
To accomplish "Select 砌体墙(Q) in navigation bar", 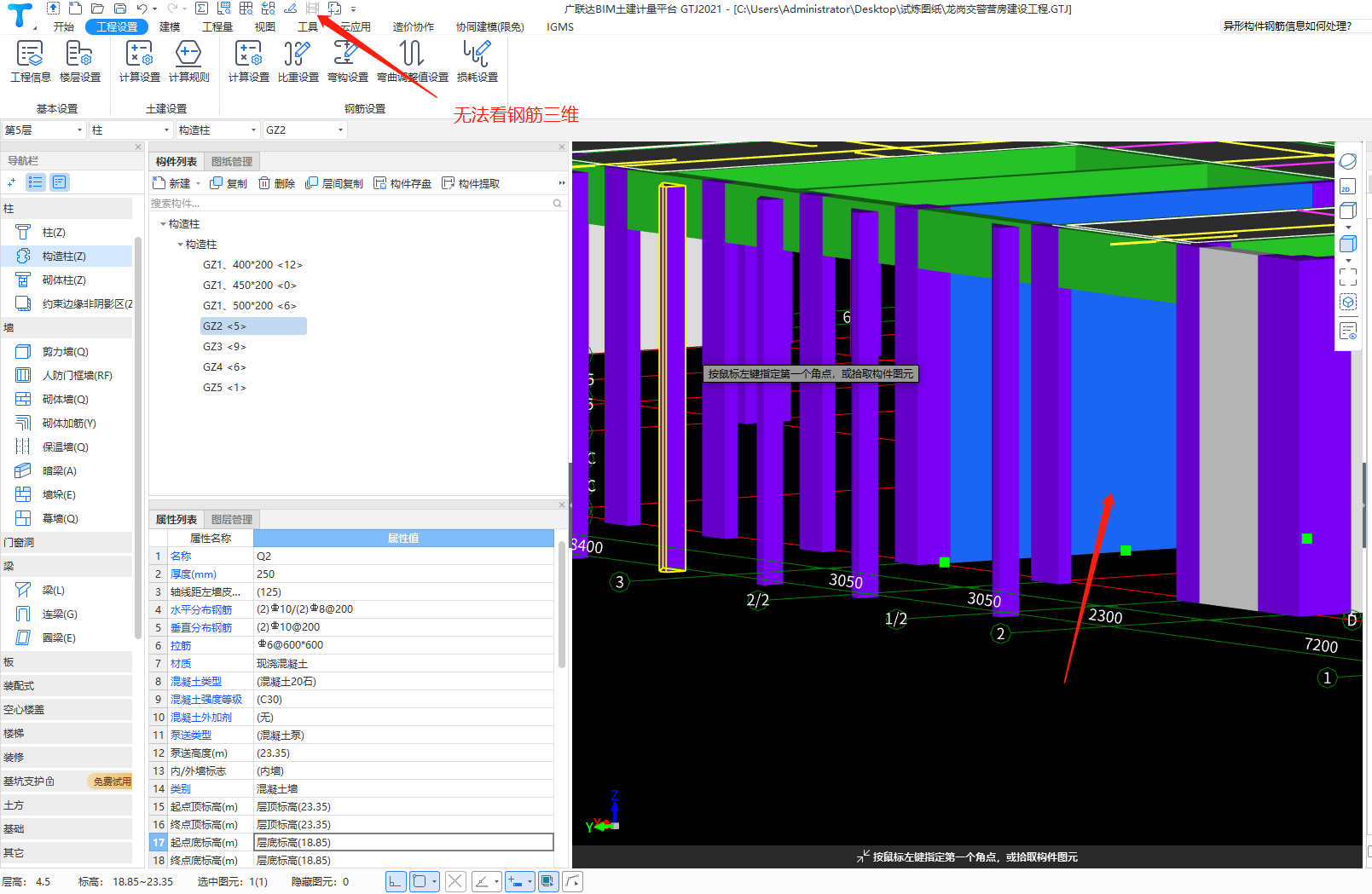I will pyautogui.click(x=67, y=399).
